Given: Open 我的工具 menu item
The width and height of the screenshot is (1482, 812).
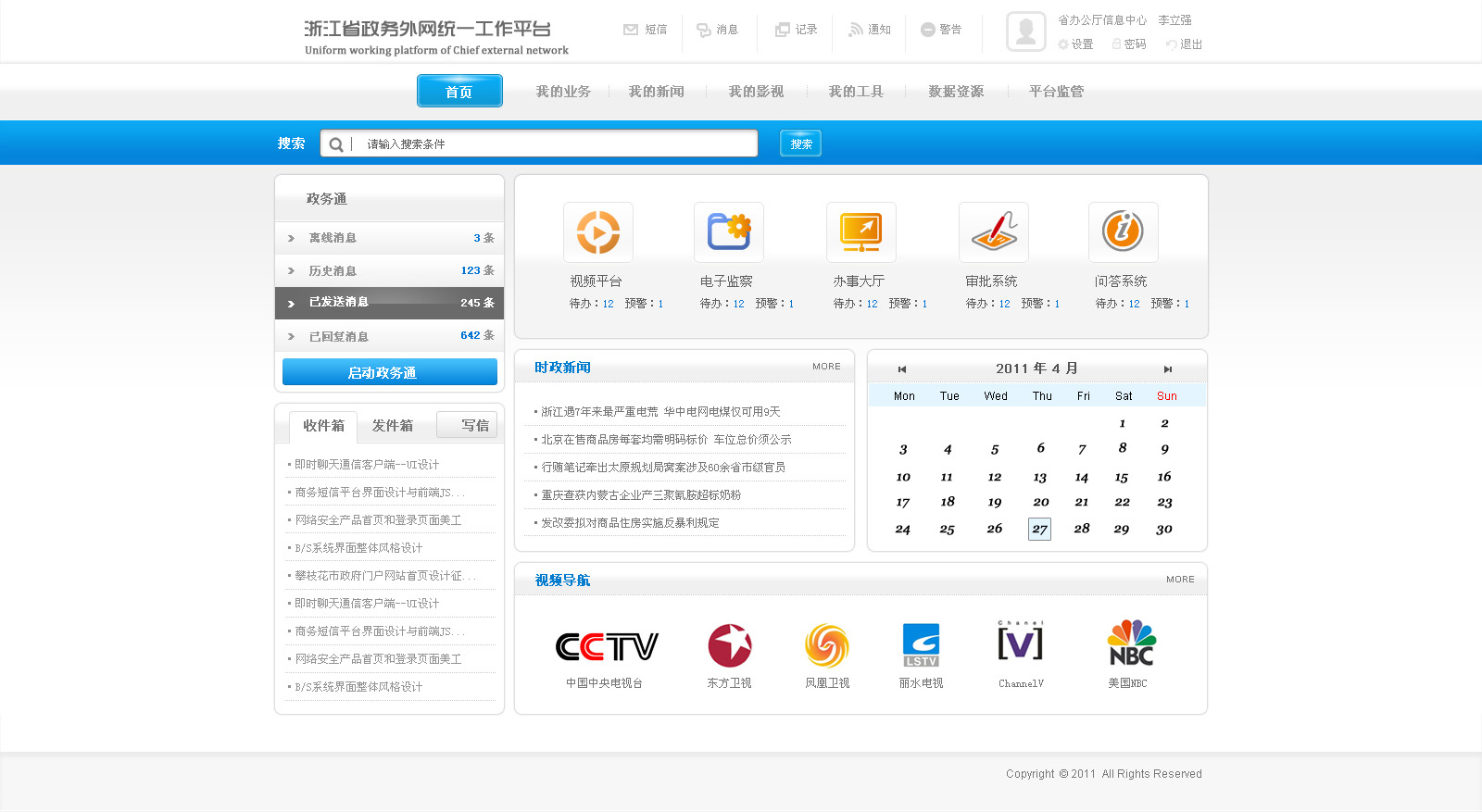Looking at the screenshot, I should pos(856,92).
